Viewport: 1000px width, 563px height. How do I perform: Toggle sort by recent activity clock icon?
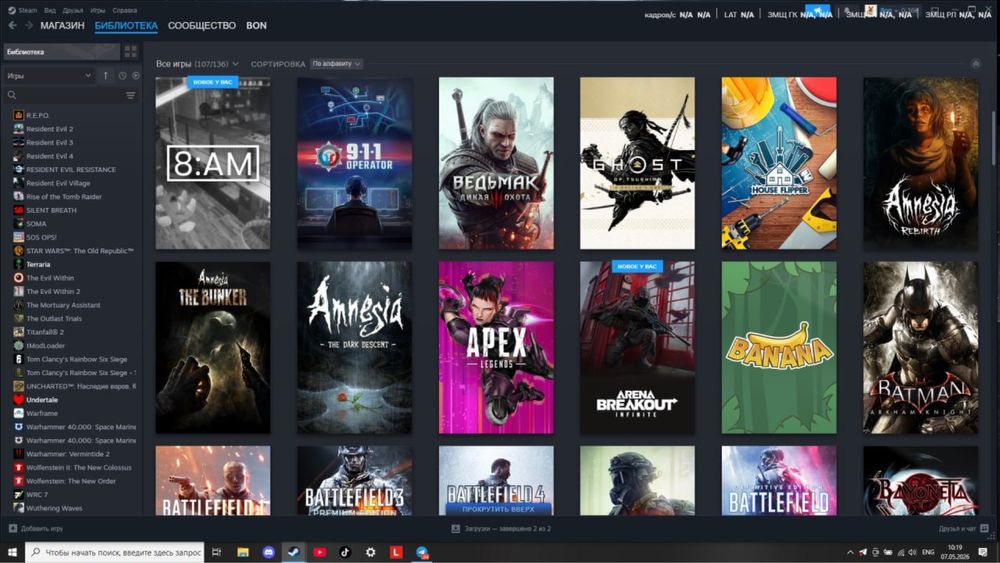pyautogui.click(x=122, y=75)
